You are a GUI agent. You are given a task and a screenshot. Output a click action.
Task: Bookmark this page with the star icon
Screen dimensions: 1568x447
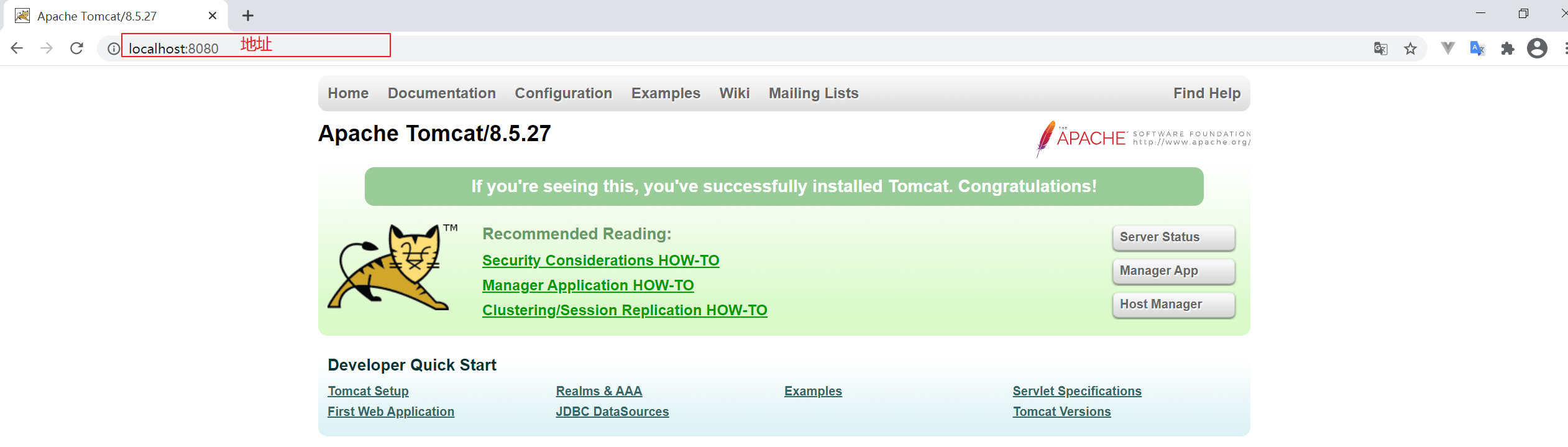1410,48
